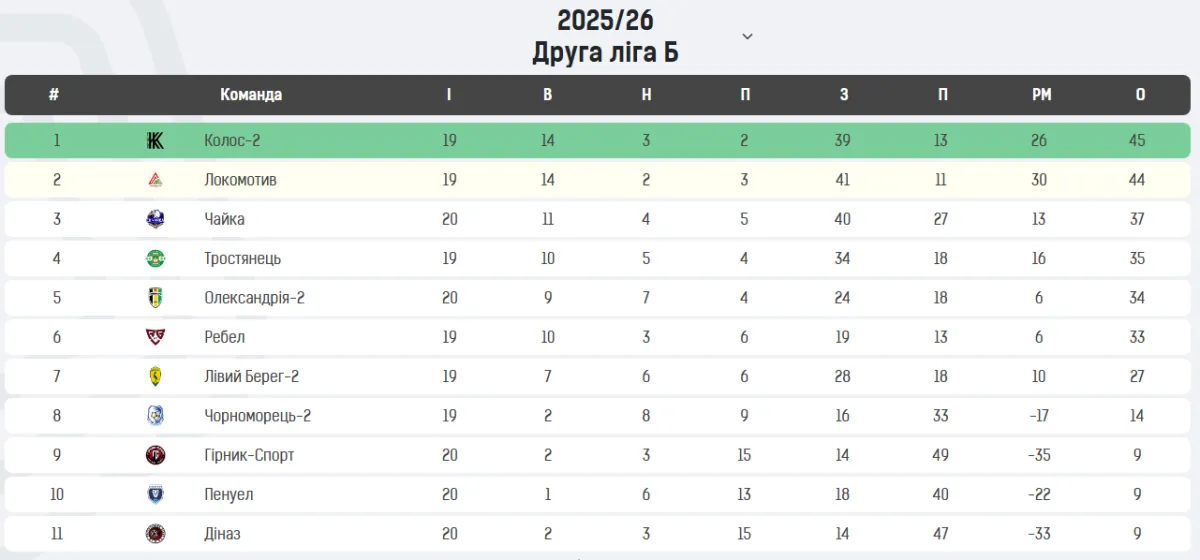The image size is (1200, 560).
Task: Click the Чорноморець-2 team logo
Action: (155, 415)
